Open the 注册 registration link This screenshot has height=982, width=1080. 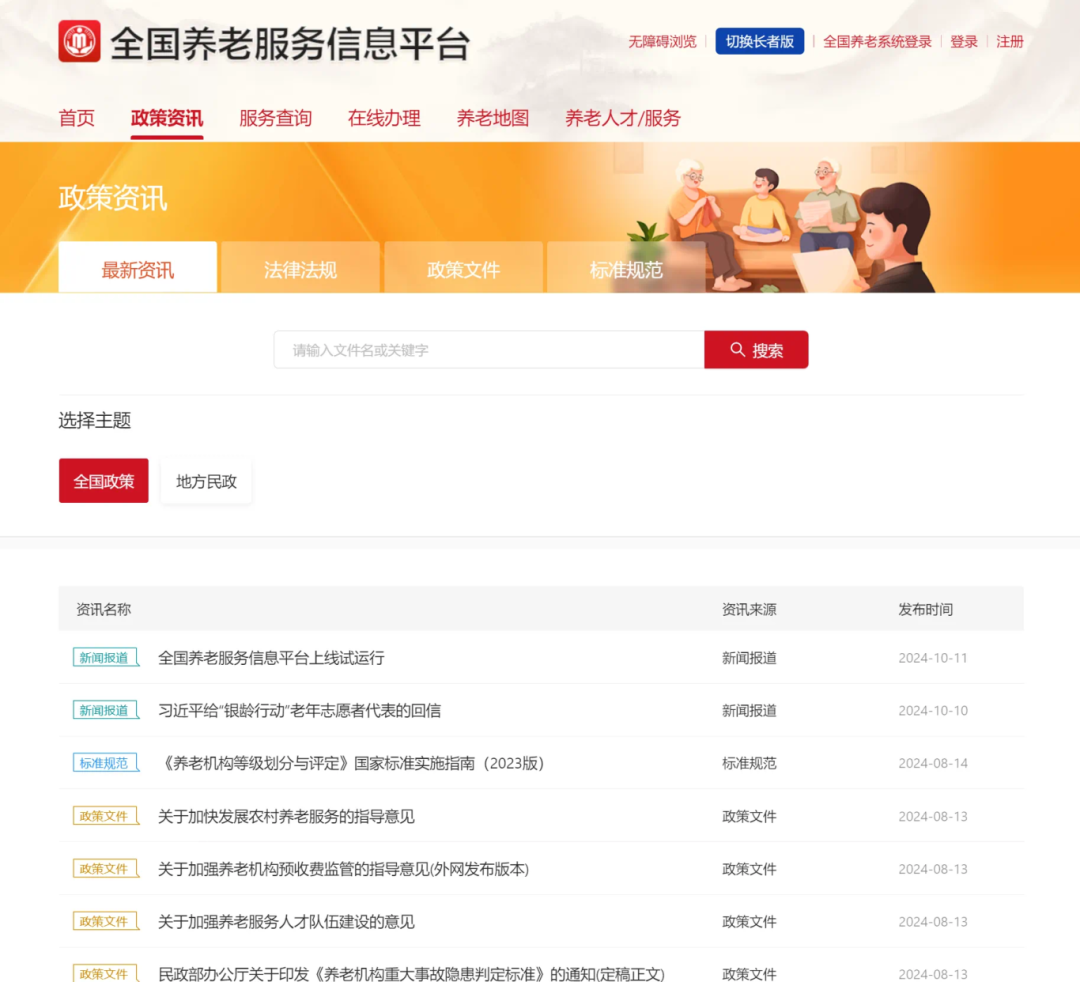point(1010,42)
